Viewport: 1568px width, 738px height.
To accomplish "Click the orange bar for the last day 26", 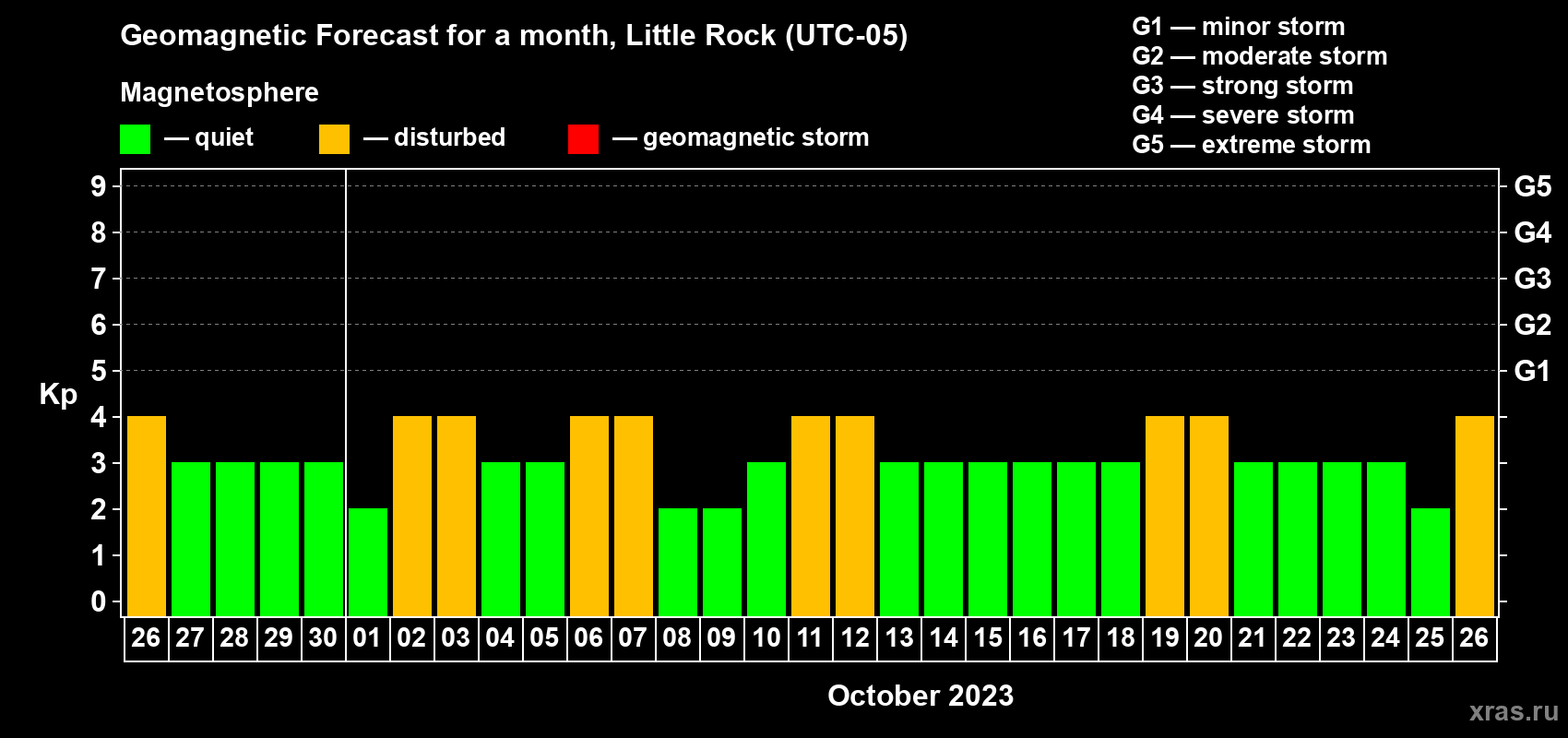I will point(1475,517).
